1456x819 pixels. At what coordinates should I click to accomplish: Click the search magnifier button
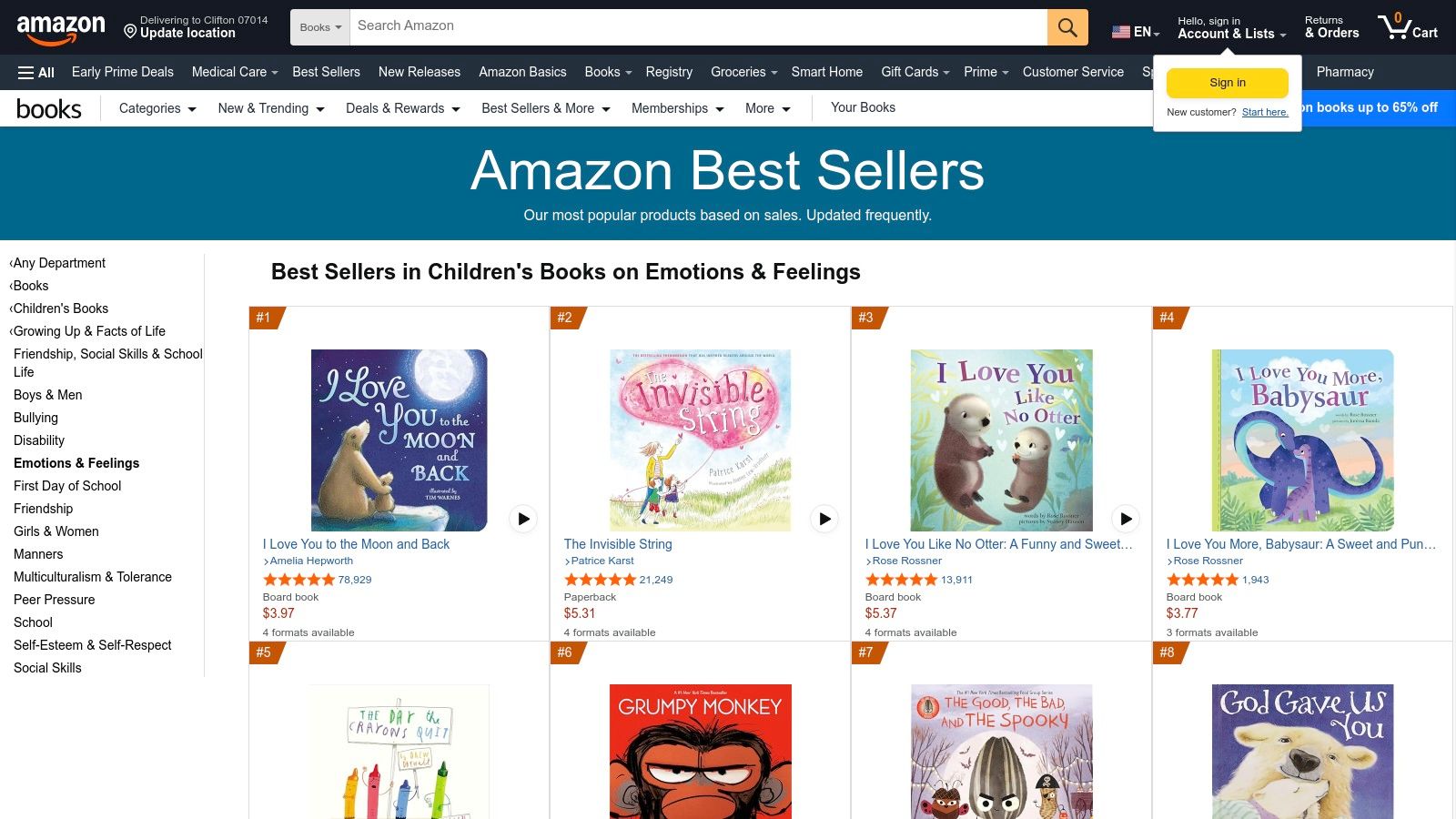point(1067,27)
